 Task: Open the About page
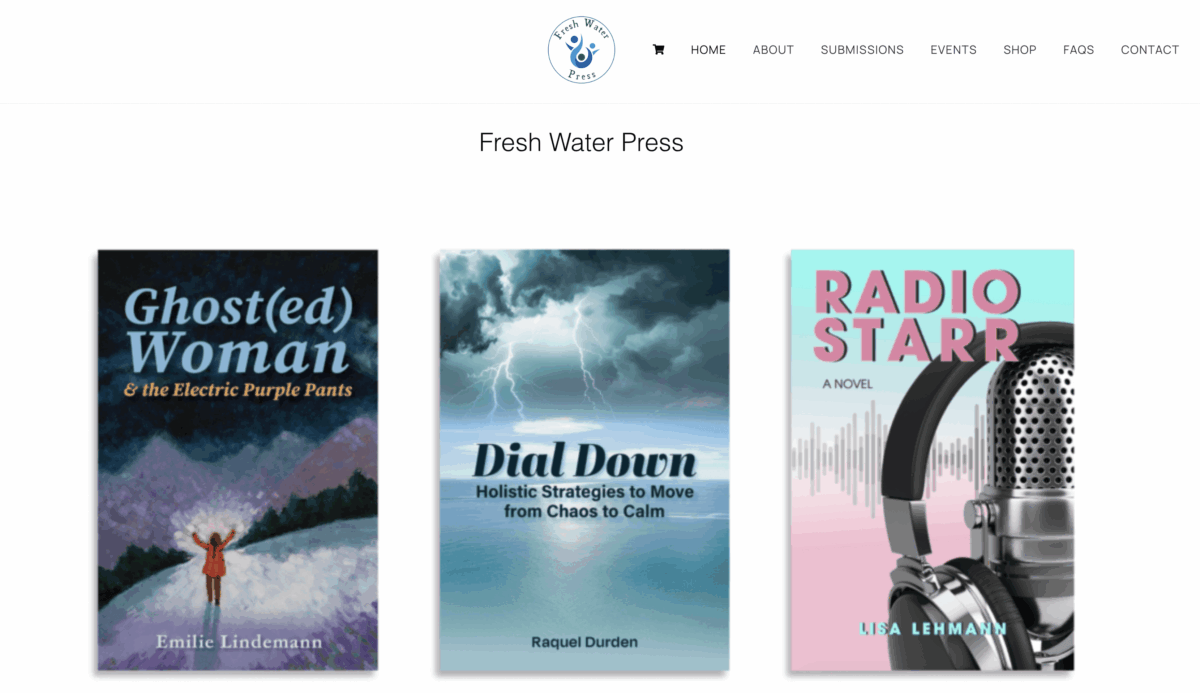(x=773, y=50)
